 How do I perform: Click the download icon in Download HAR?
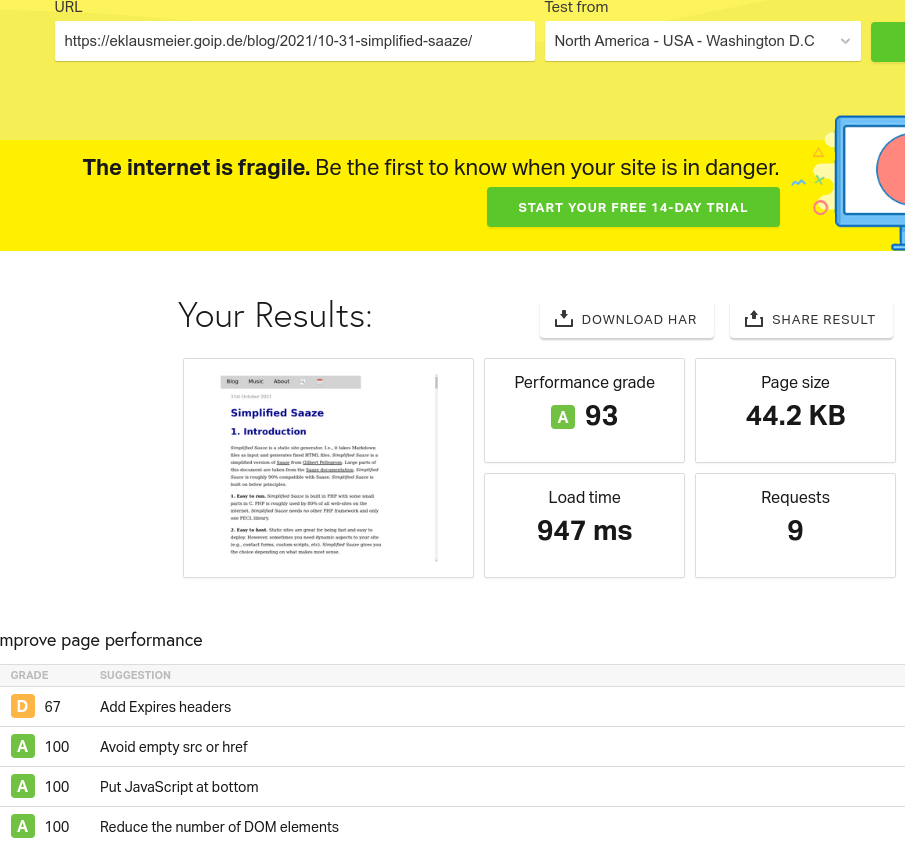[x=563, y=319]
